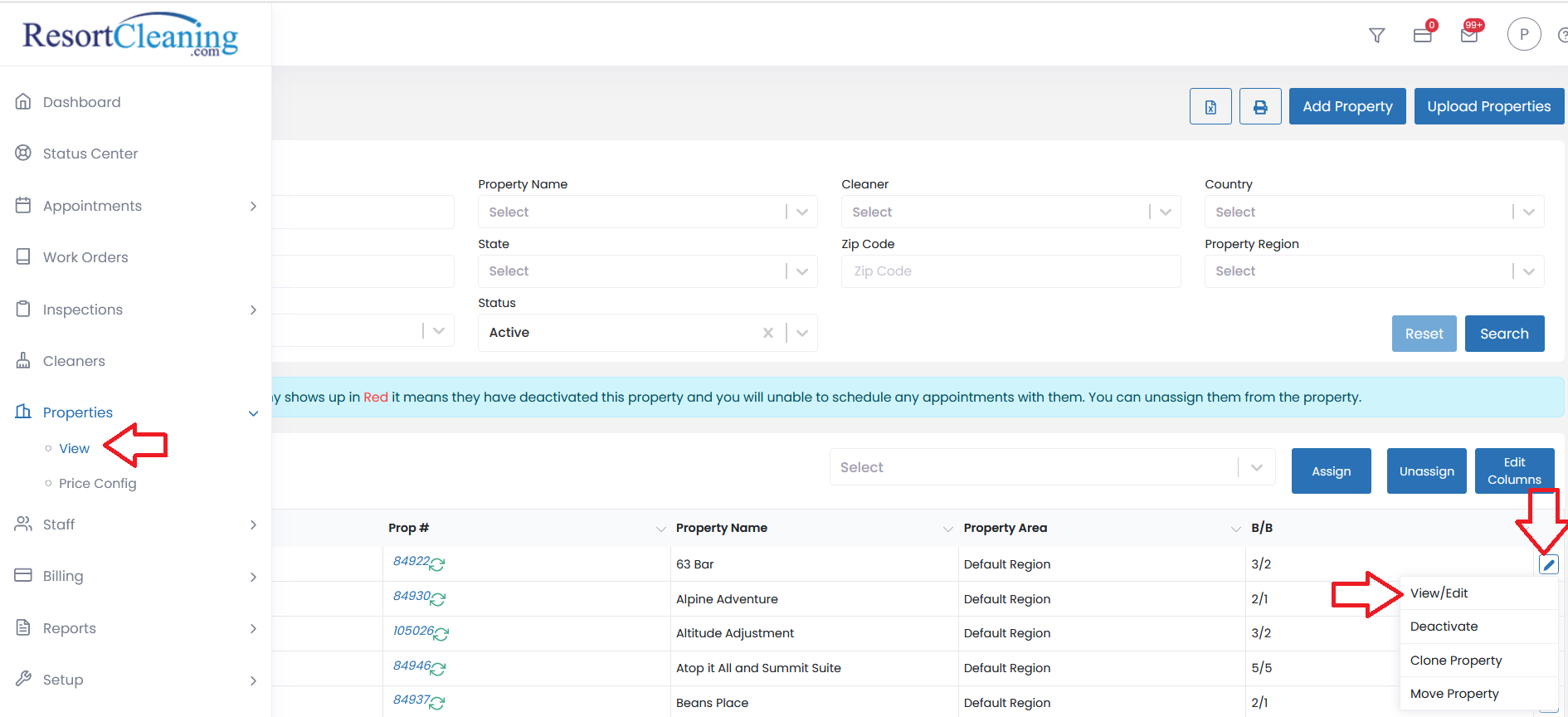Open the Cleaner select dropdown
This screenshot has height=717, width=1568.
point(1010,212)
